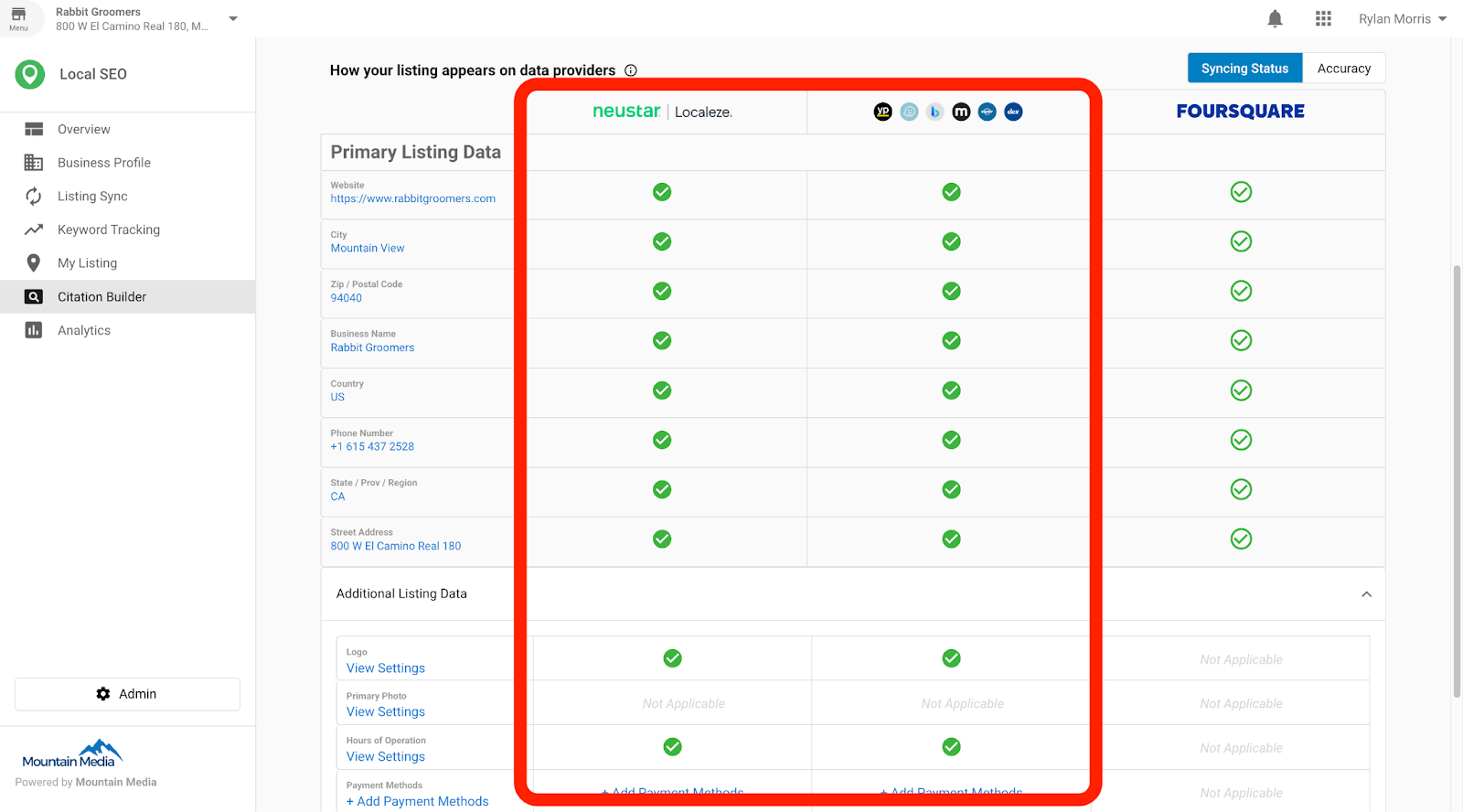
Task: Click the Foursquare logo
Action: click(1240, 112)
